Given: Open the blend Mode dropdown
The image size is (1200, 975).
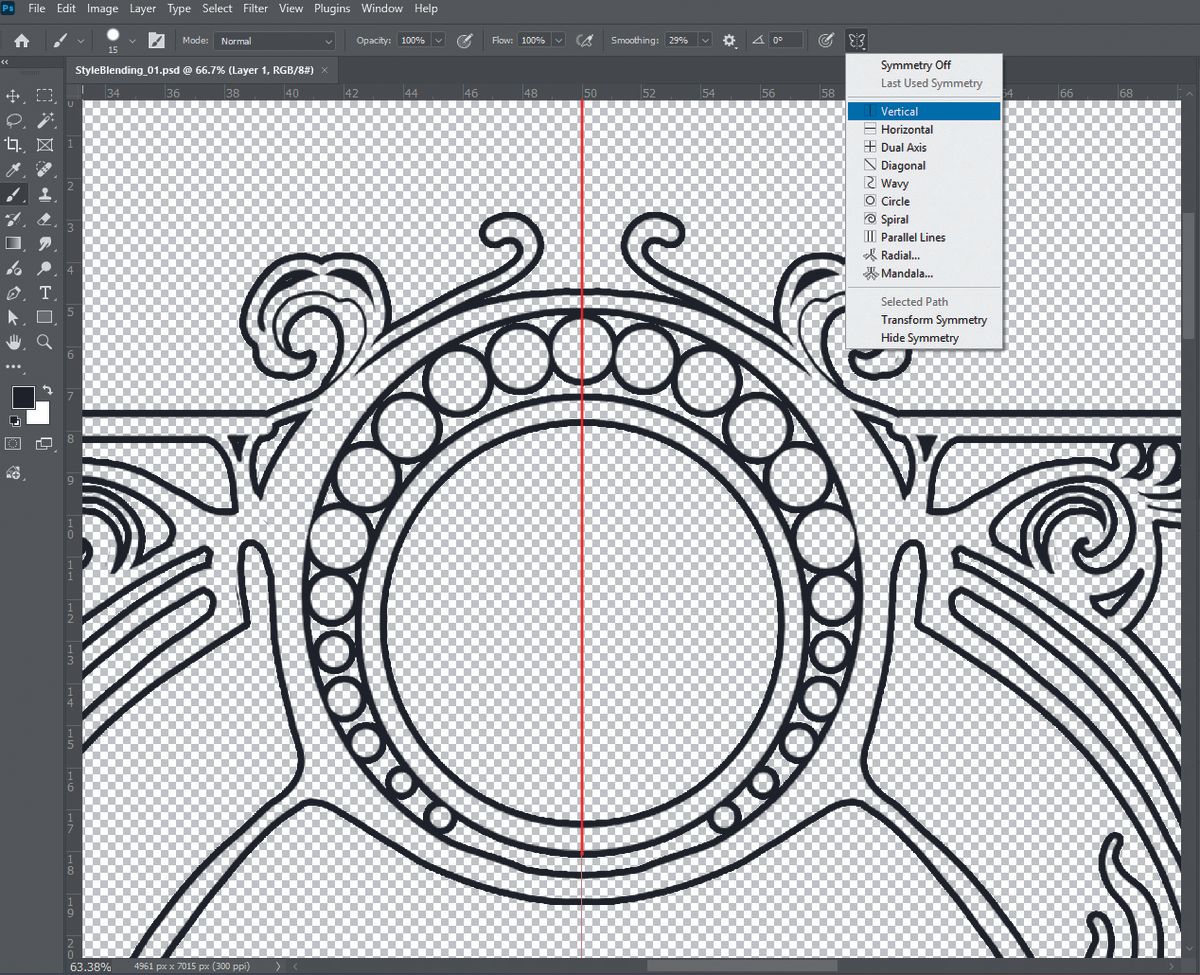Looking at the screenshot, I should click(x=275, y=41).
